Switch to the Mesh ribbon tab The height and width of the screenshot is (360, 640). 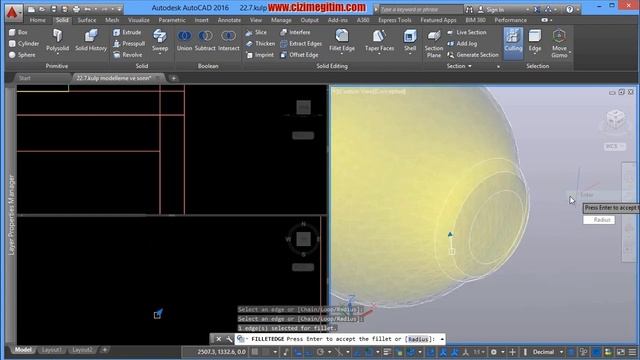click(111, 20)
